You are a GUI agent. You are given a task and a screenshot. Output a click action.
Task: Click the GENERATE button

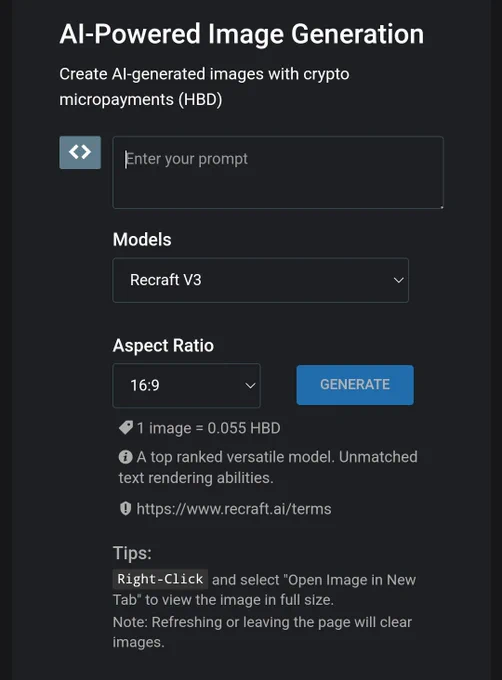point(355,385)
